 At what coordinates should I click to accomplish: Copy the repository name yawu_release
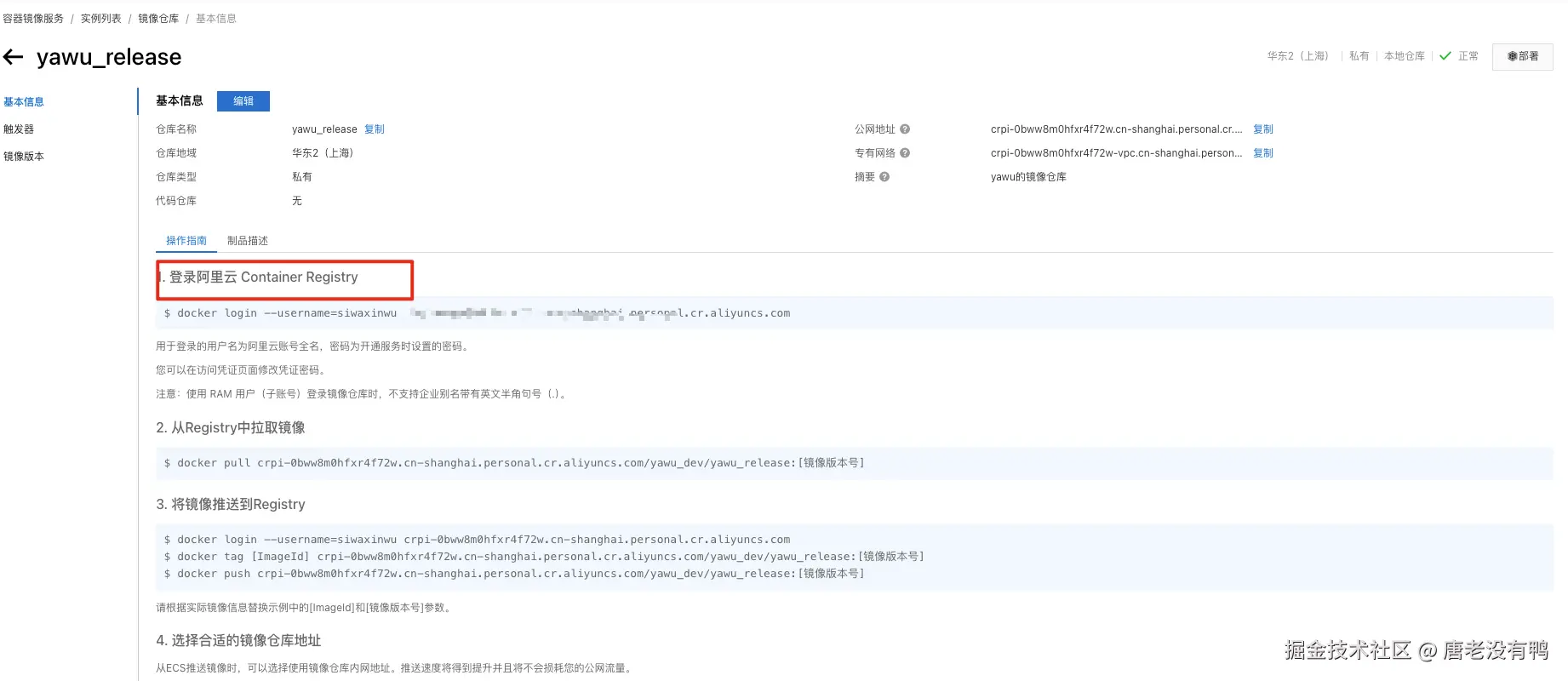[x=375, y=129]
